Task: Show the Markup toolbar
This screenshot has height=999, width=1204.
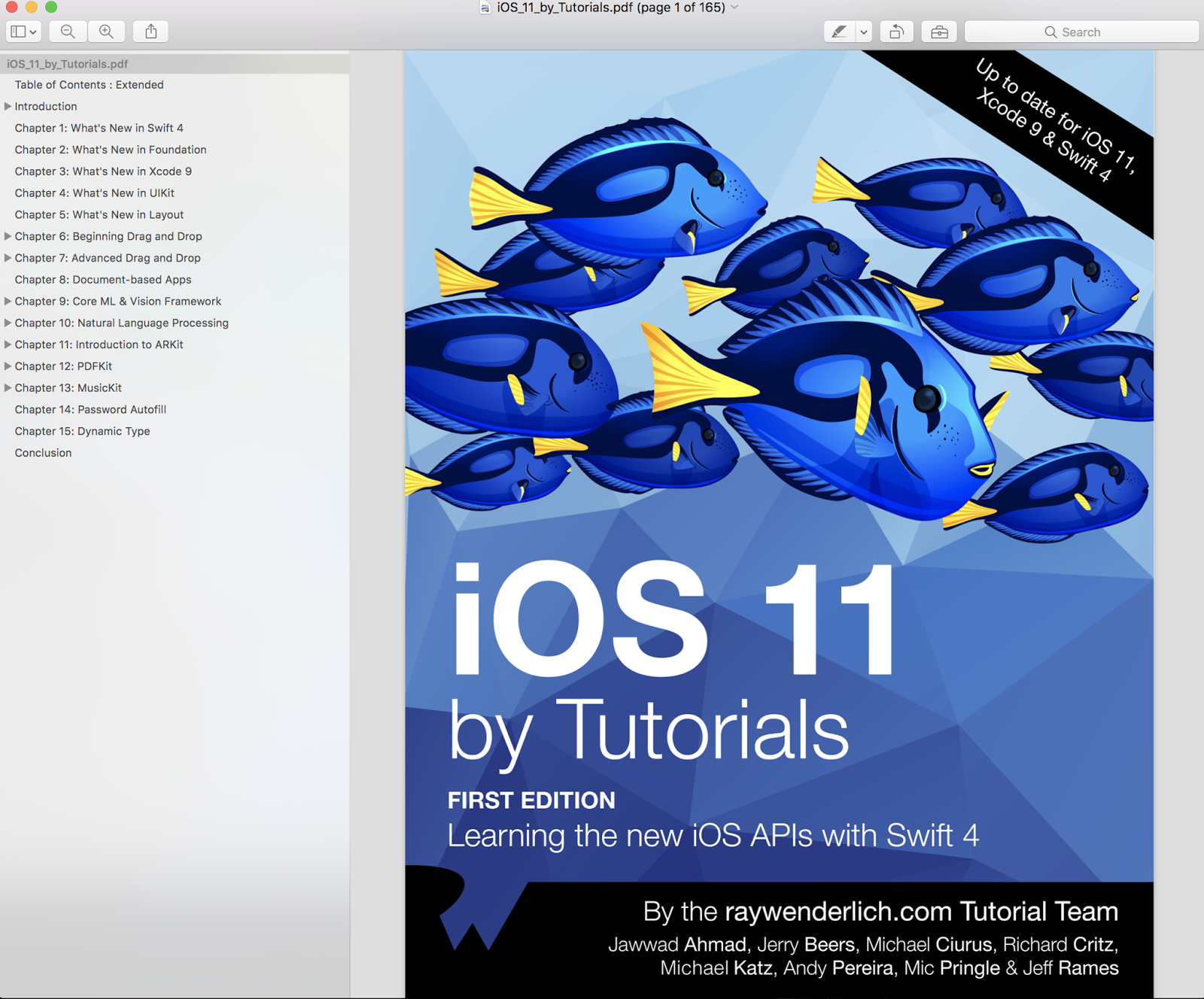Action: pos(939,32)
